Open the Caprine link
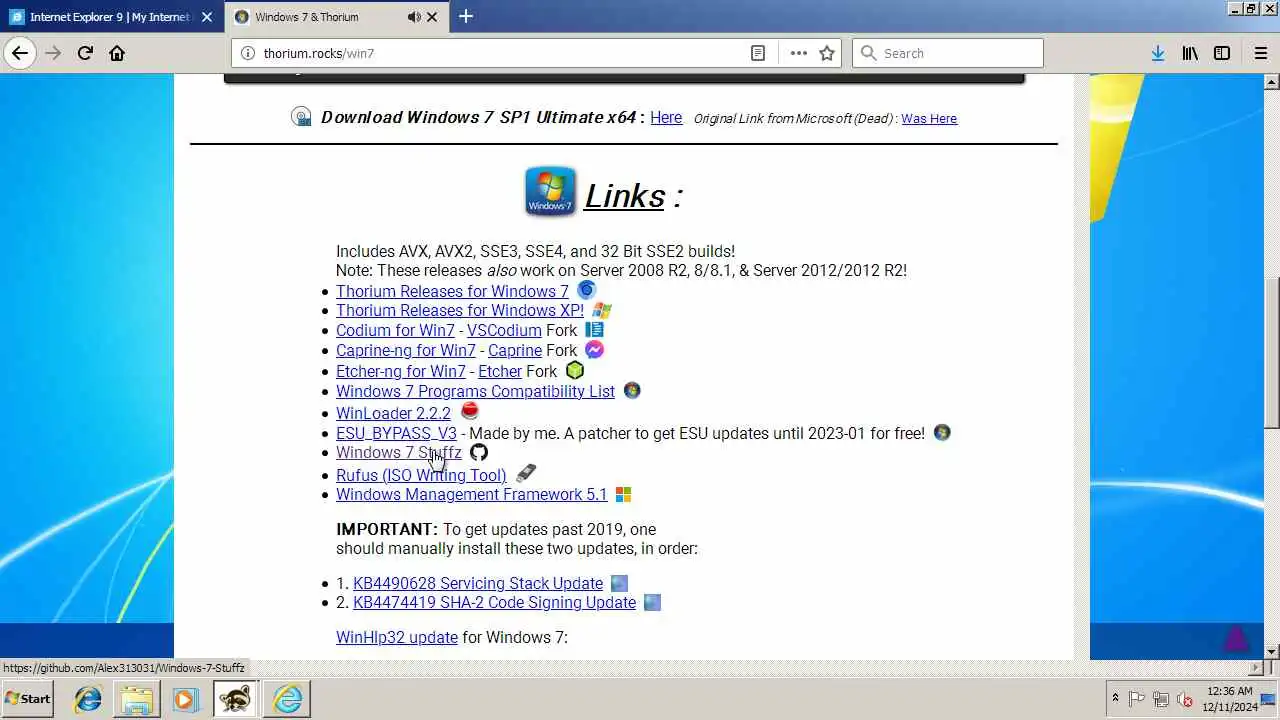1280x720 pixels. 515,350
